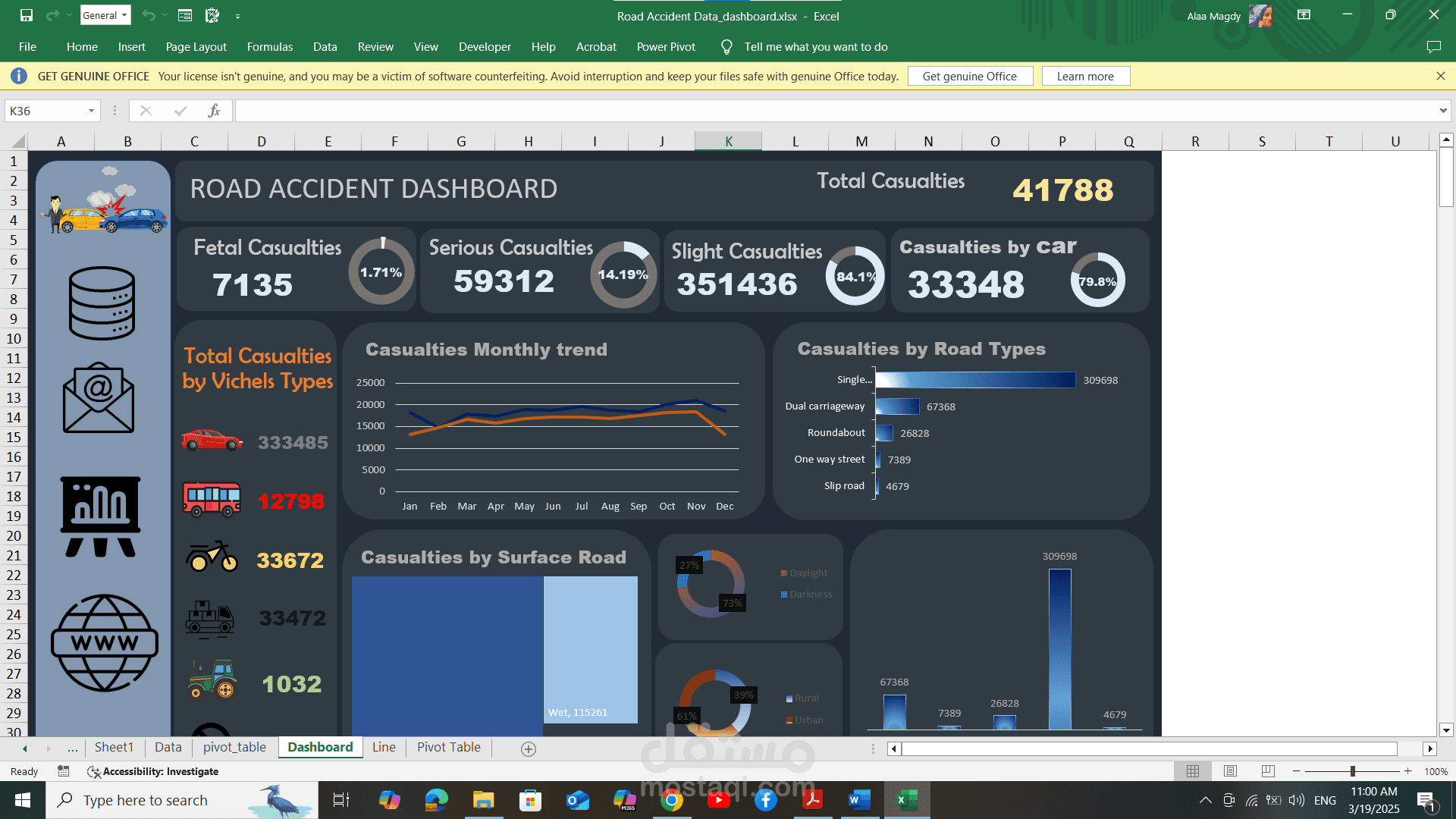Click the email envelope icon in sidebar
Viewport: 1456px width, 819px height.
click(x=99, y=397)
